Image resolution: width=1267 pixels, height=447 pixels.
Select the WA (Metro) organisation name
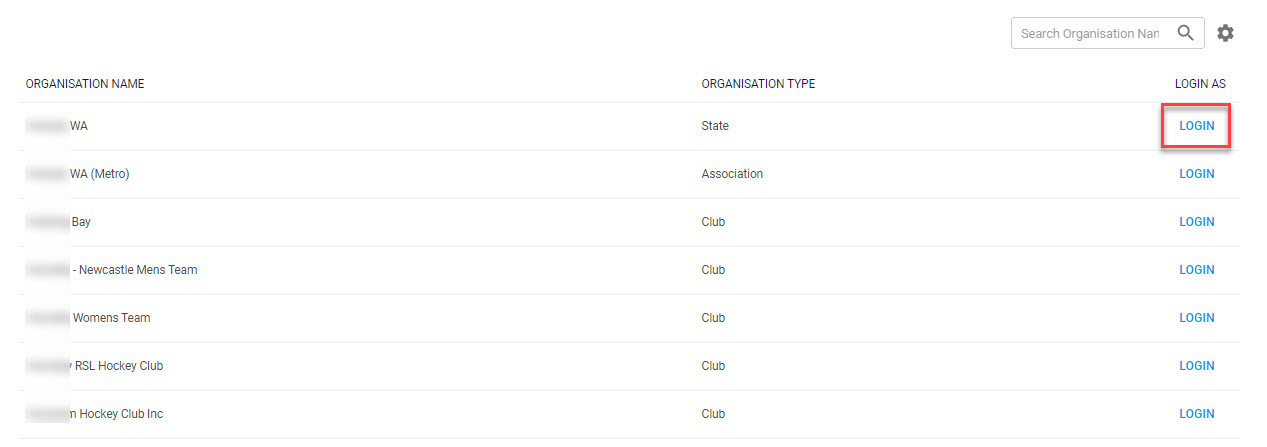click(98, 174)
